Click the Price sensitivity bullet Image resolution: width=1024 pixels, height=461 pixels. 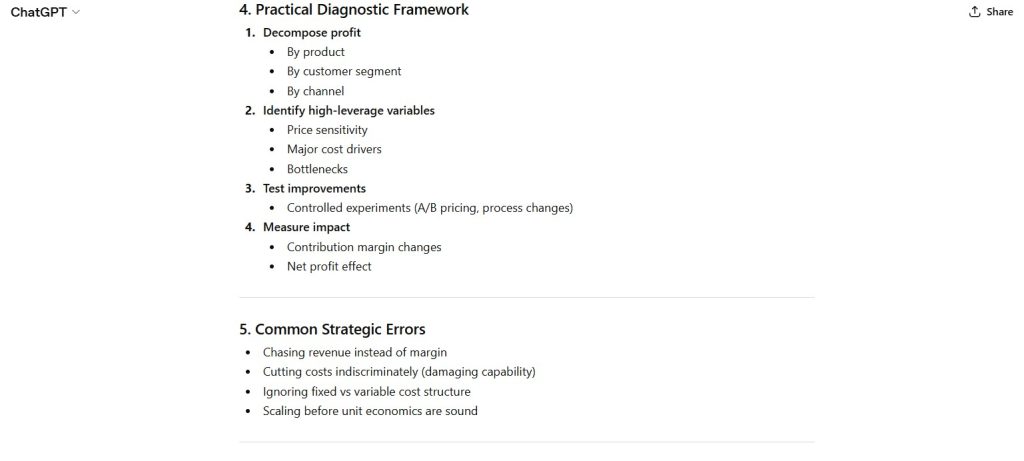pos(327,130)
